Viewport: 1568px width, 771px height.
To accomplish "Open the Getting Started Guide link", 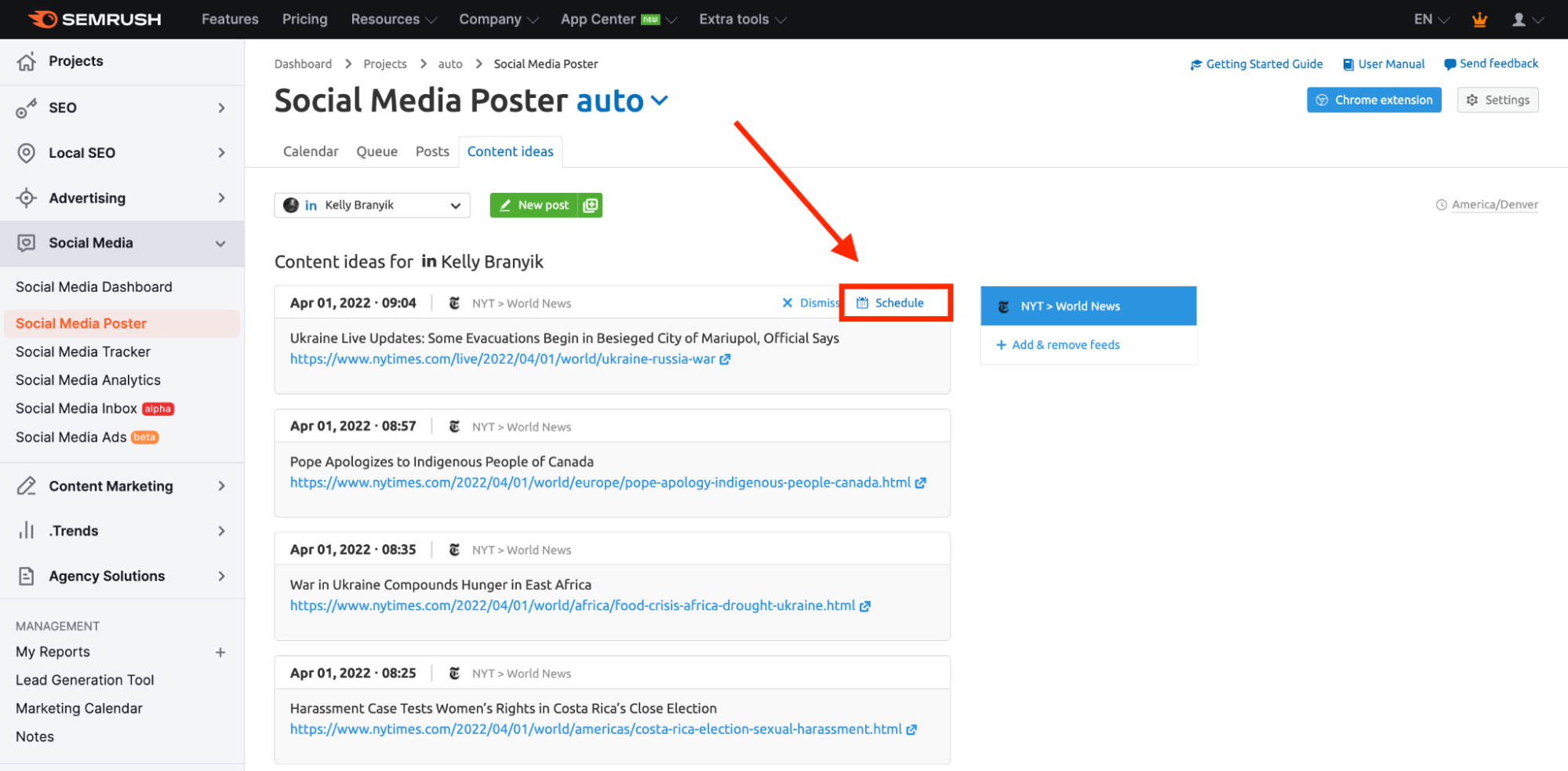I will click(x=1257, y=64).
